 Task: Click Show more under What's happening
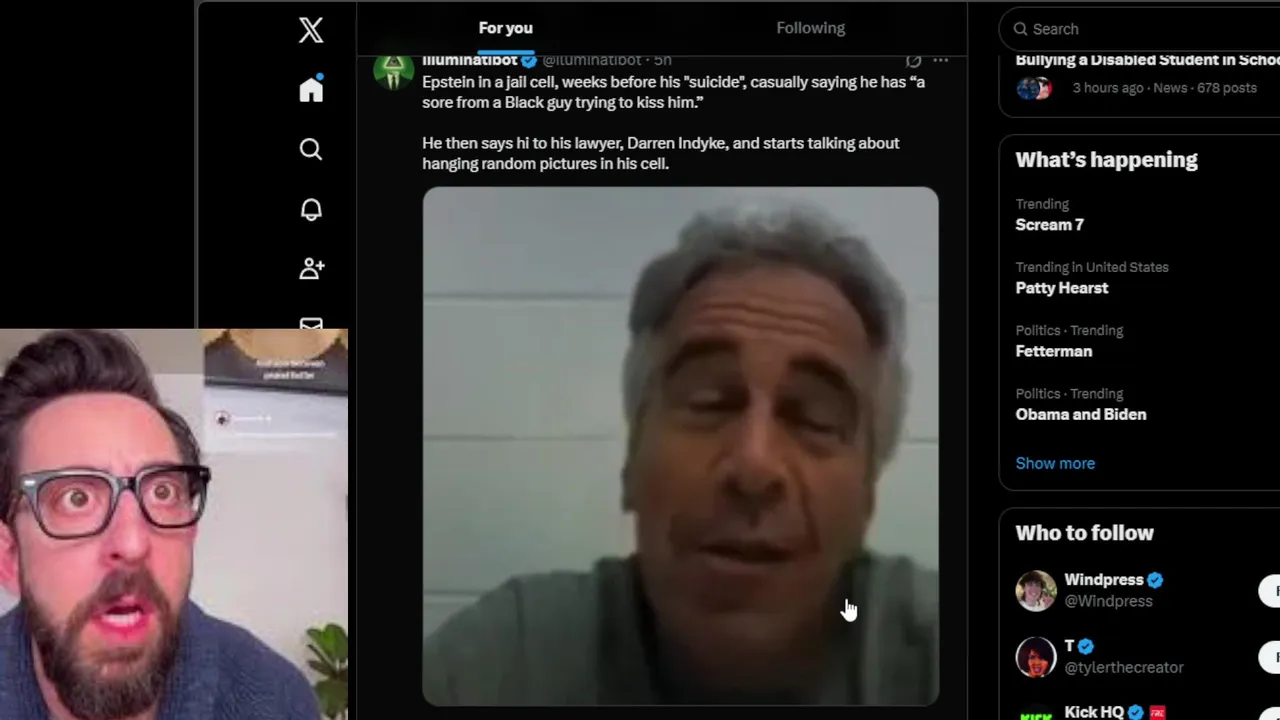[x=1055, y=463]
